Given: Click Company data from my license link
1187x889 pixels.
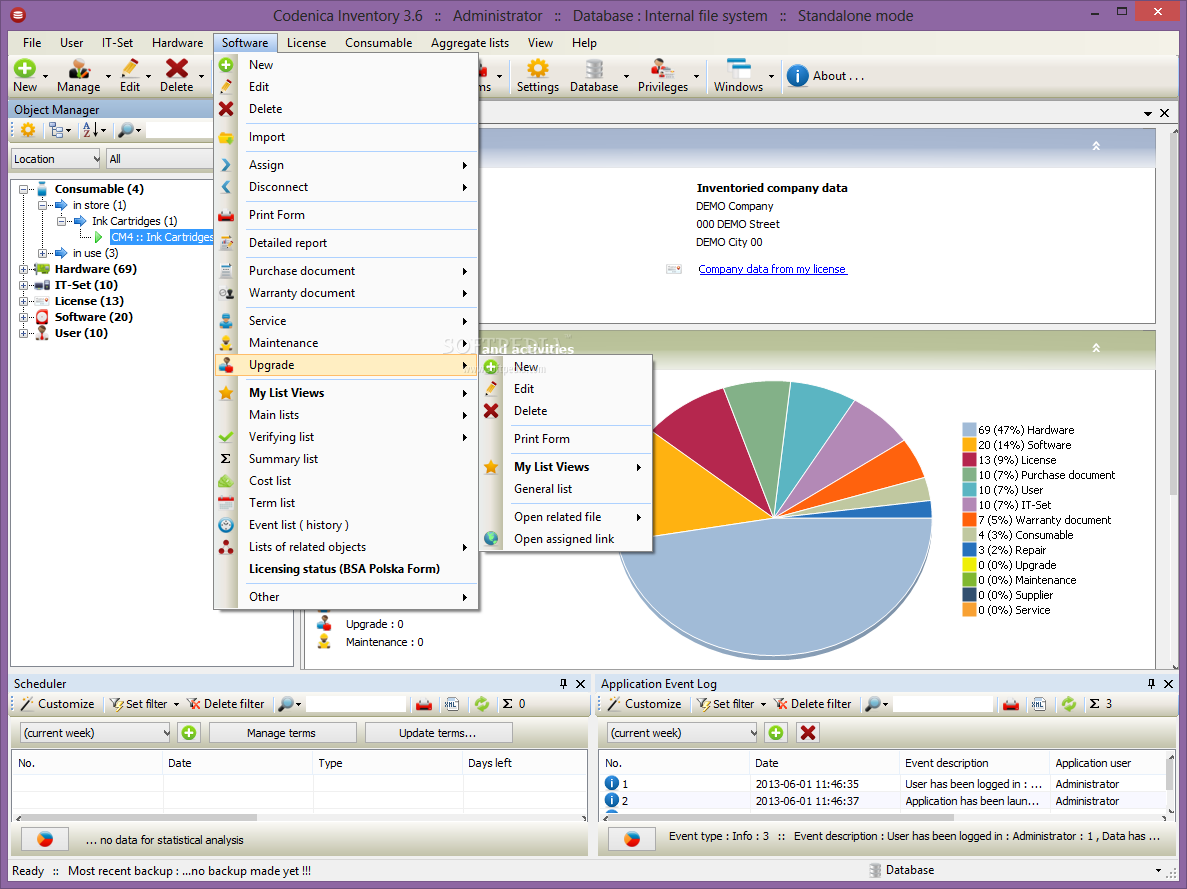Looking at the screenshot, I should pyautogui.click(x=772, y=269).
